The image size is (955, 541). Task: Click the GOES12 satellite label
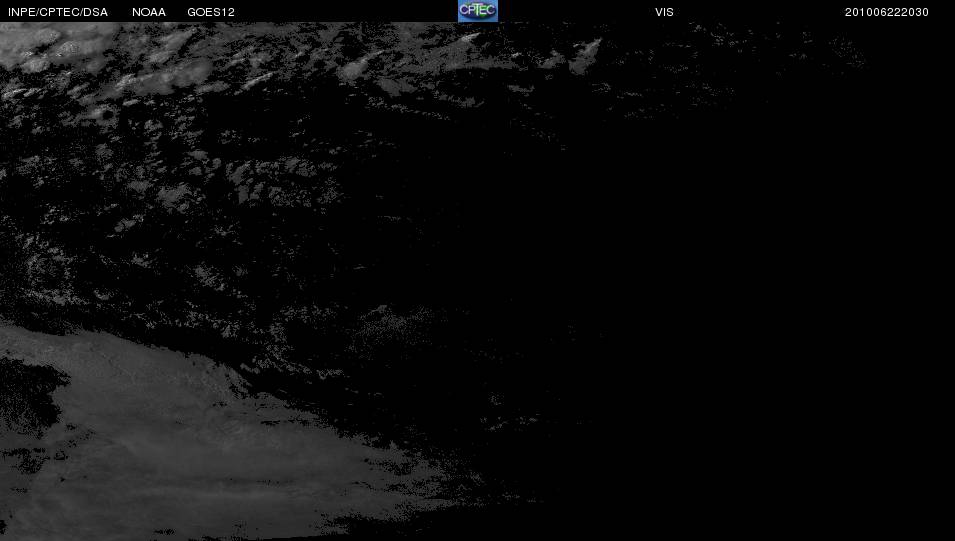pos(211,12)
